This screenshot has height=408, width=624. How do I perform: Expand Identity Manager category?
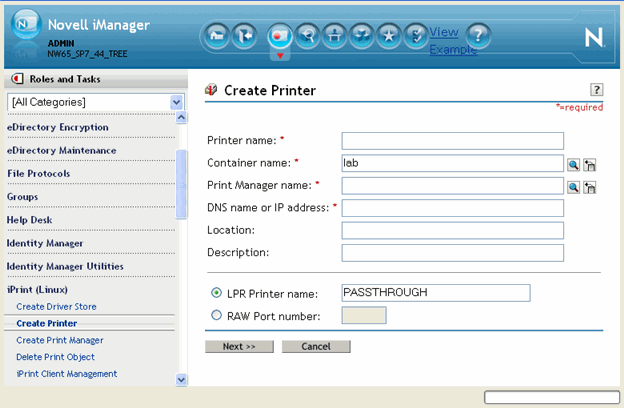coord(45,243)
